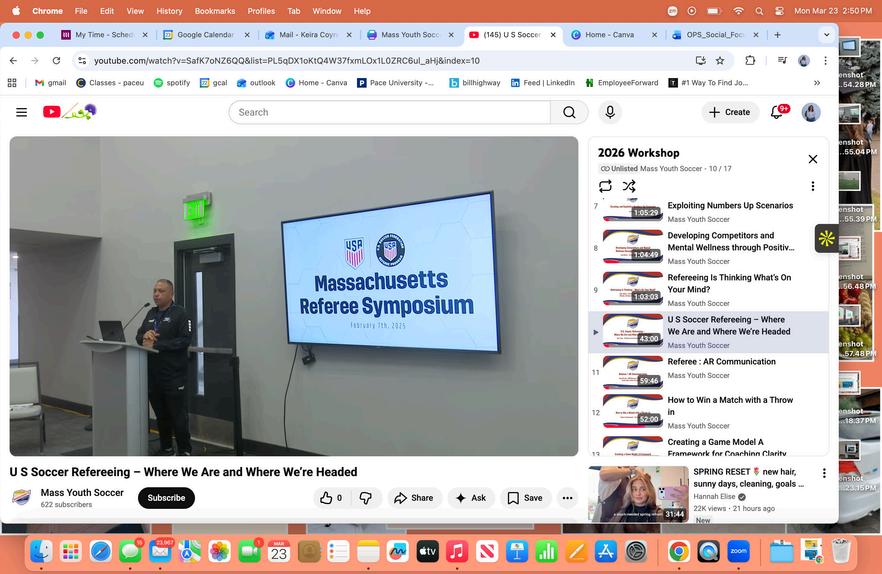Switch to My Time - Schedule tab
This screenshot has width=882, height=574.
tap(105, 35)
